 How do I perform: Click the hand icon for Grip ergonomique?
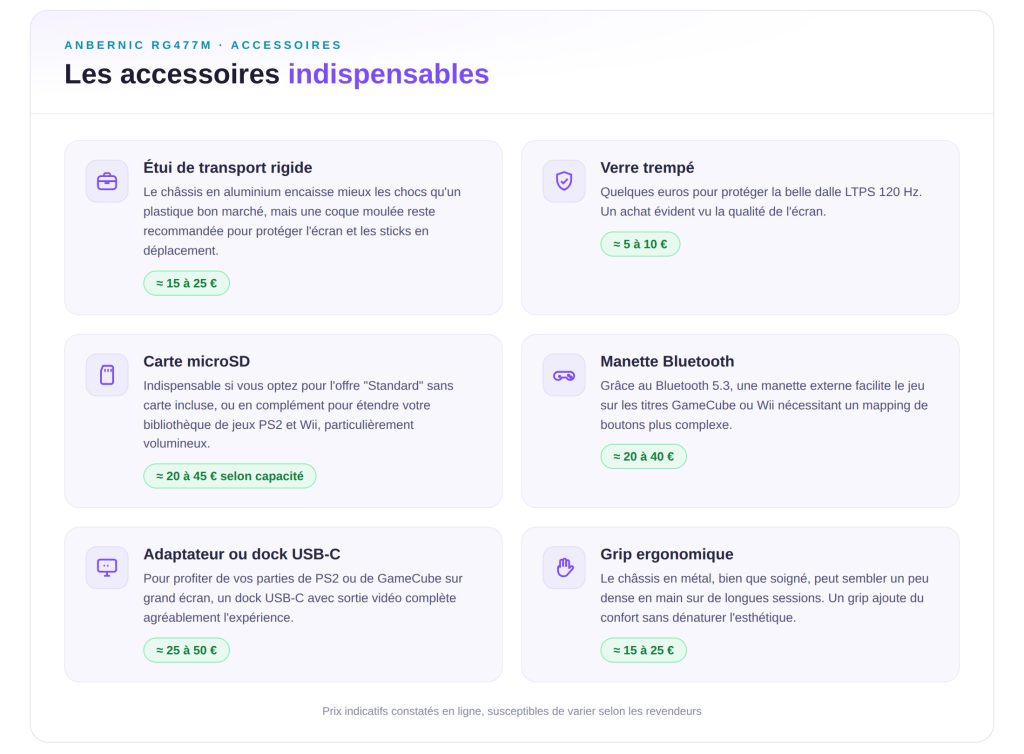tap(564, 568)
